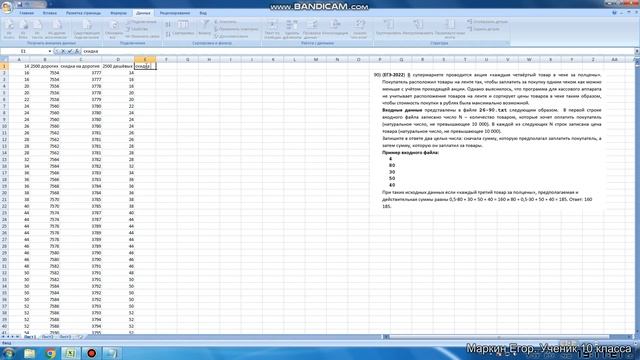Select cell C1 'скидка на дорогих'
This screenshot has height=360, width=640.
pyautogui.click(x=80, y=66)
